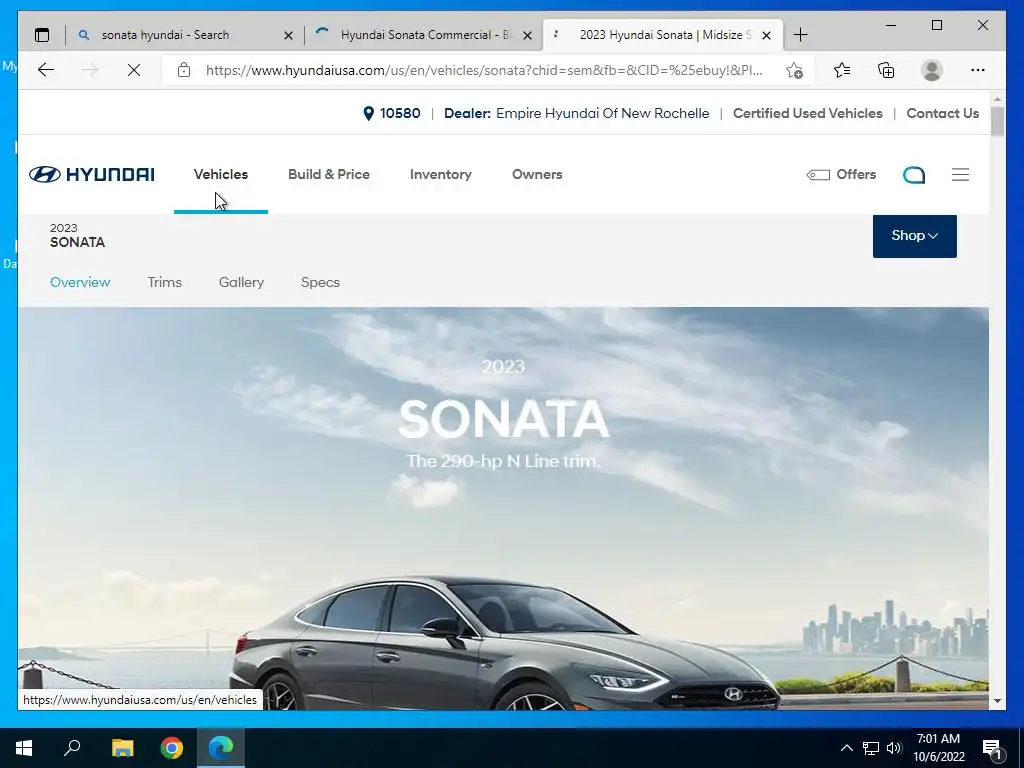Image resolution: width=1024 pixels, height=768 pixels.
Task: Open the tab actions menu icon
Action: [42, 35]
